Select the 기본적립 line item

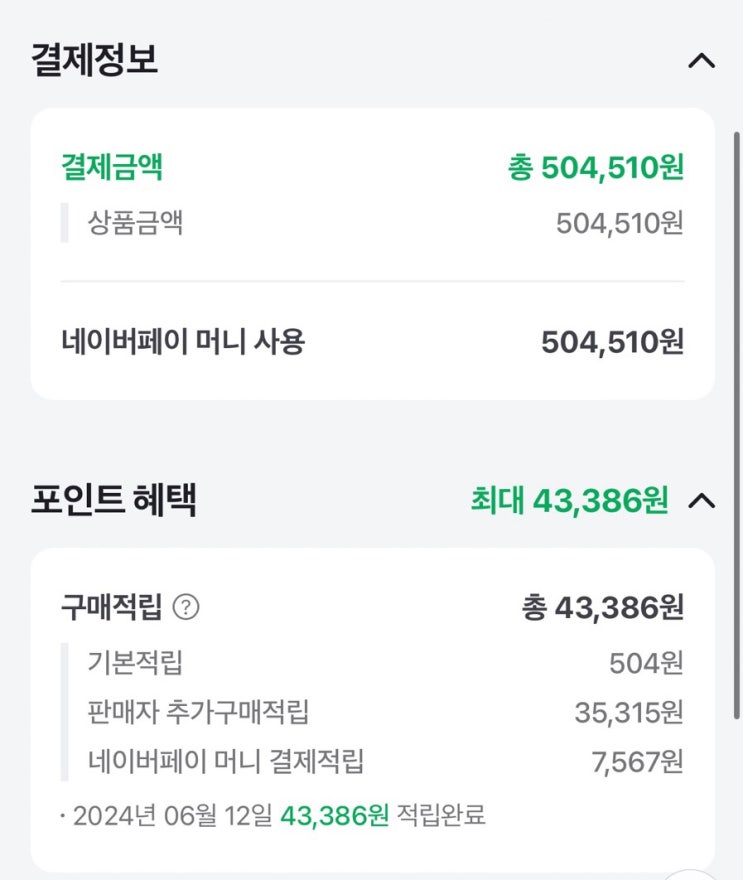pyautogui.click(x=135, y=662)
